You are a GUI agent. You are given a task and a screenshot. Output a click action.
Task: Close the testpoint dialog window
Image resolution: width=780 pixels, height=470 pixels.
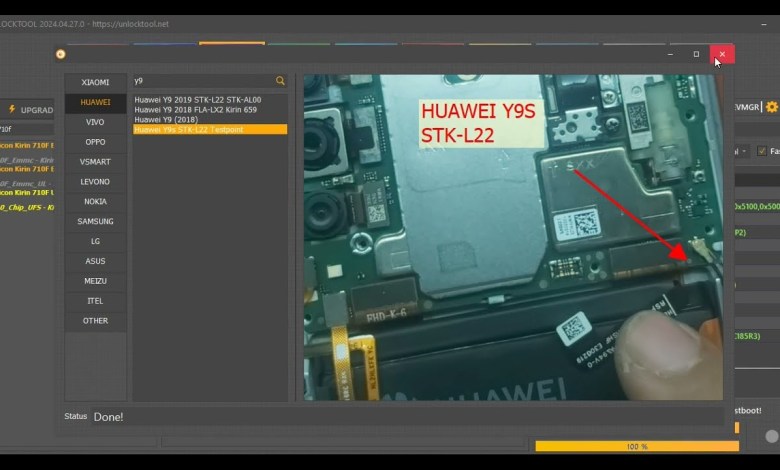(x=722, y=54)
